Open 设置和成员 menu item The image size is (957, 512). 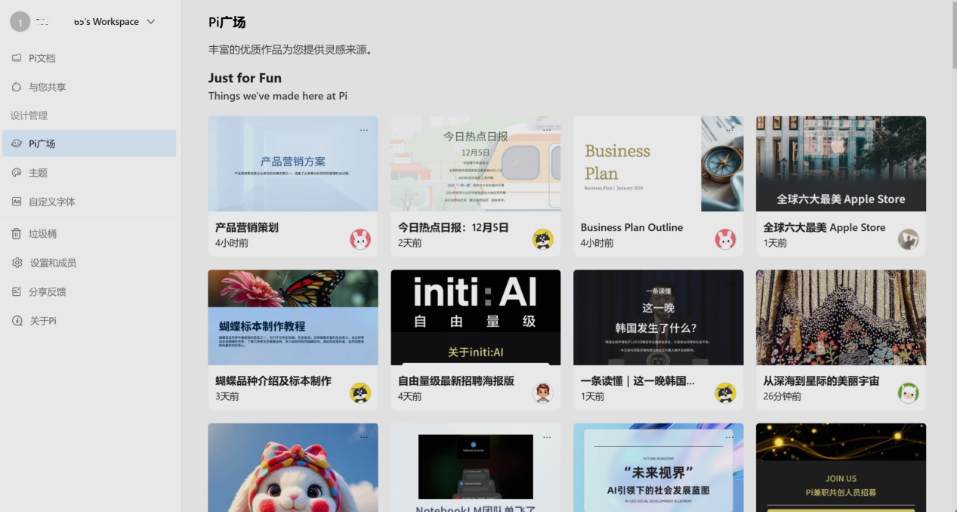pos(89,262)
